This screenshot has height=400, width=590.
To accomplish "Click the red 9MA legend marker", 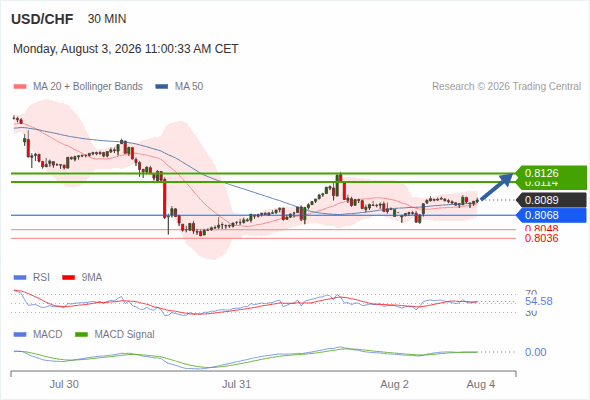I will click(68, 278).
